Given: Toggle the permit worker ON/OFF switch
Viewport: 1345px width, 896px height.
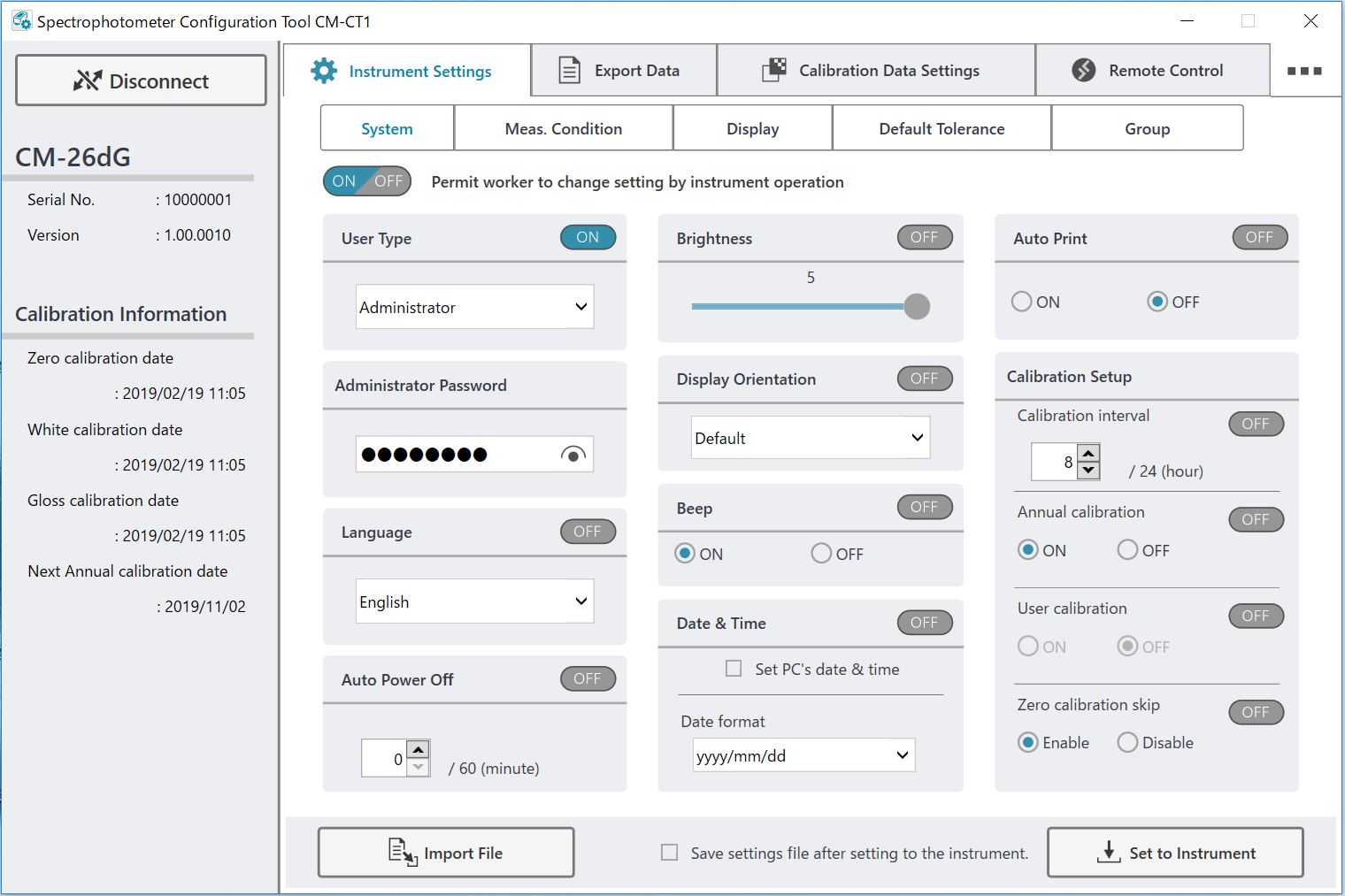Looking at the screenshot, I should [x=367, y=181].
